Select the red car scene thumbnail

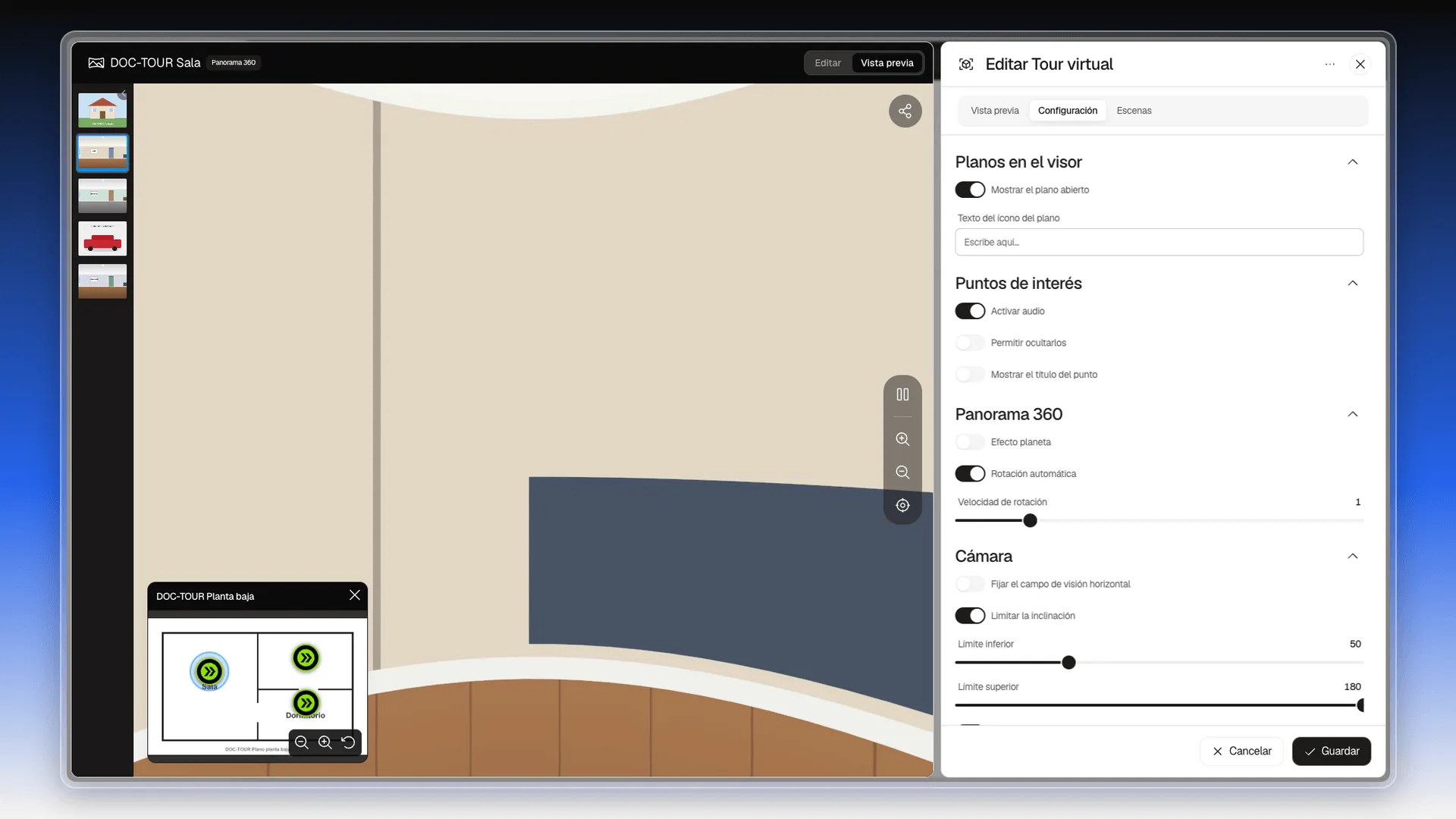102,239
